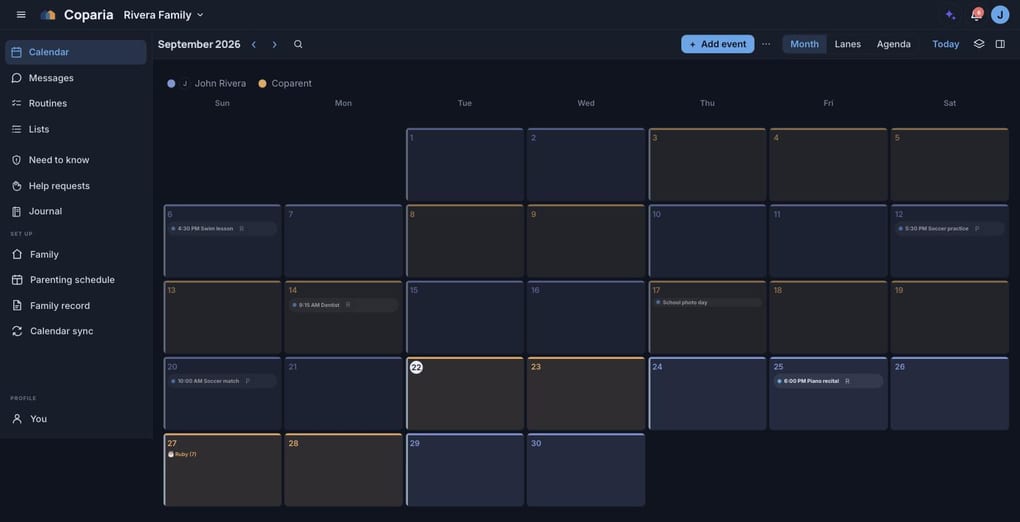Go to previous month arrow
This screenshot has width=1020, height=522.
point(254,44)
